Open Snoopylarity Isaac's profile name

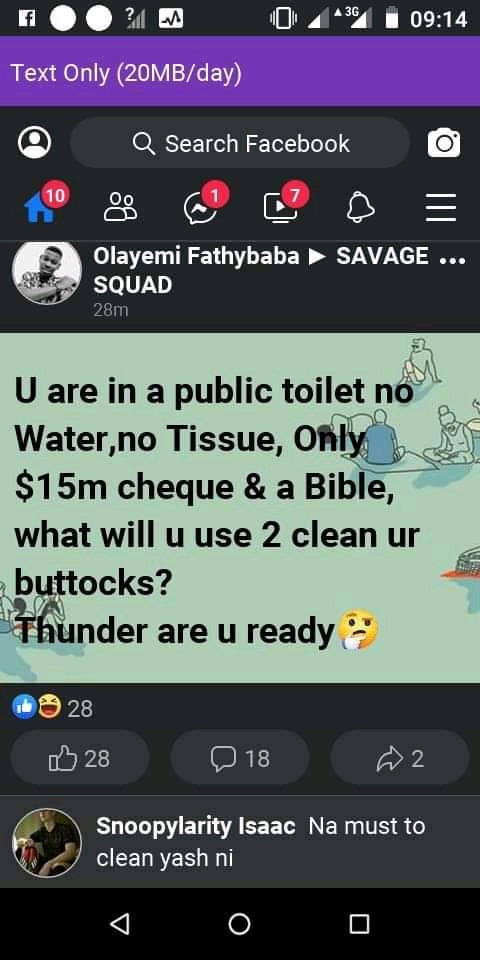click(x=196, y=826)
